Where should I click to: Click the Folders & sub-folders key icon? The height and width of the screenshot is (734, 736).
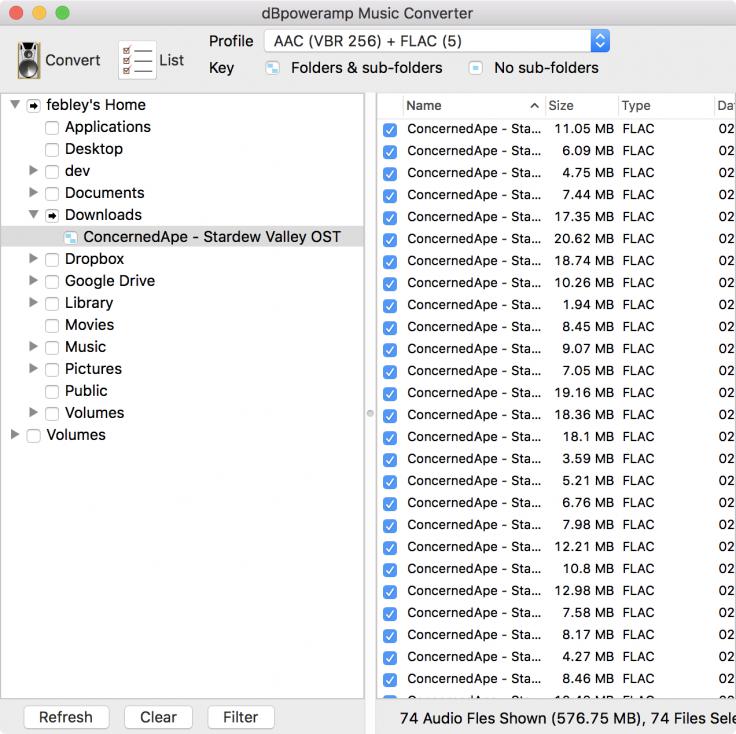272,68
